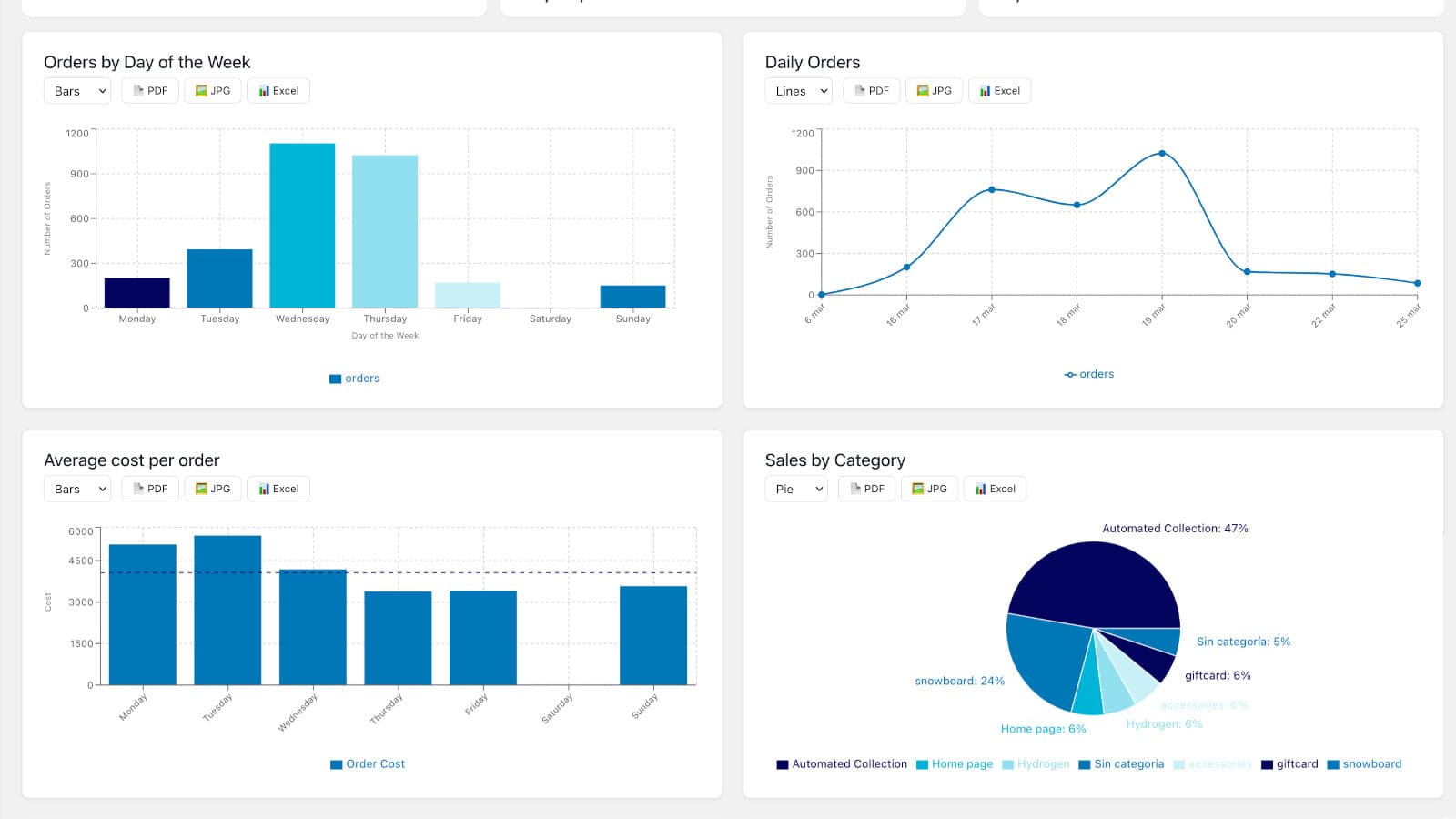Export Sales by Category as PDF
The image size is (1456, 819).
pos(867,489)
